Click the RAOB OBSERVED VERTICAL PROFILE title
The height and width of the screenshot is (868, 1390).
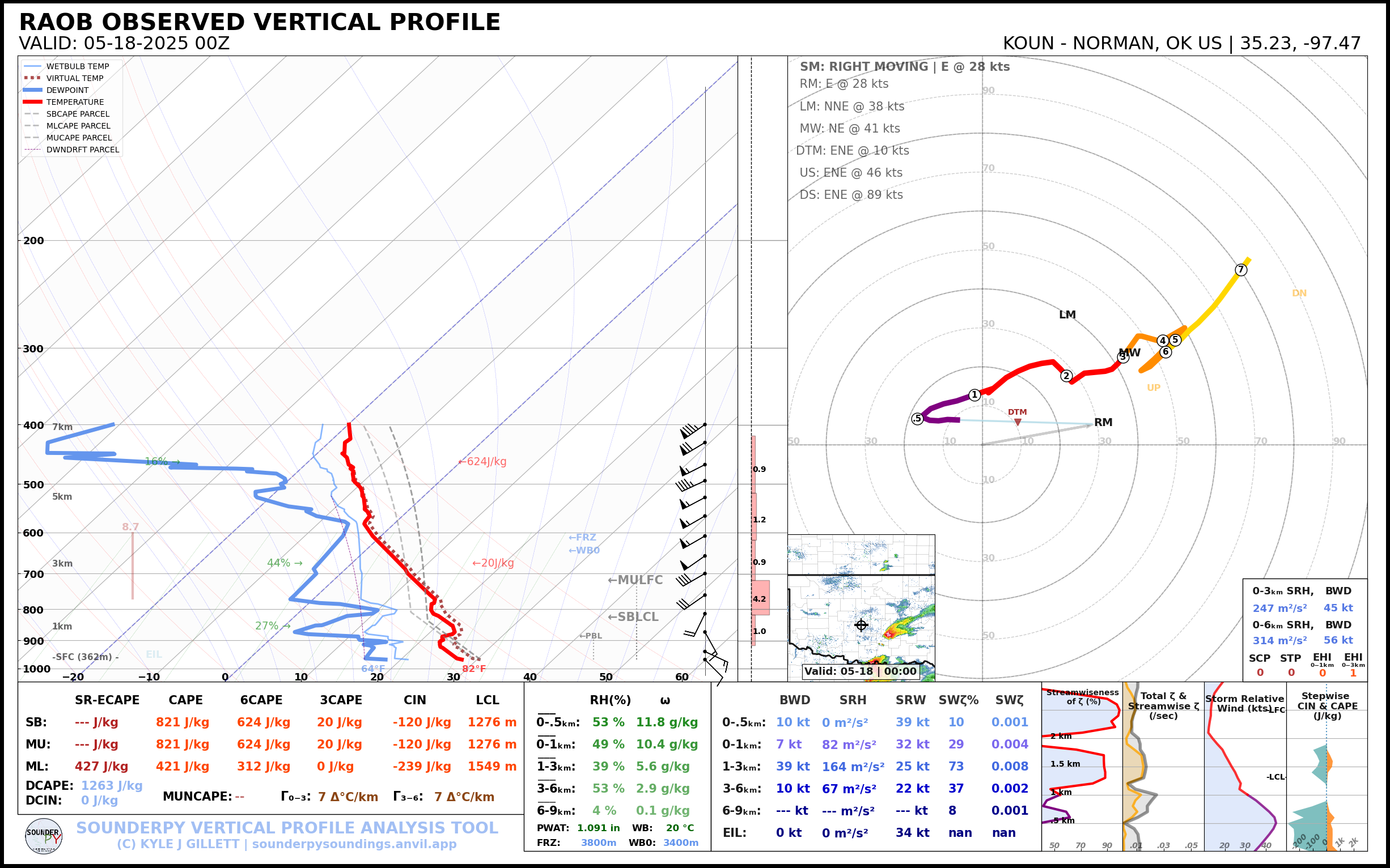[x=260, y=23]
